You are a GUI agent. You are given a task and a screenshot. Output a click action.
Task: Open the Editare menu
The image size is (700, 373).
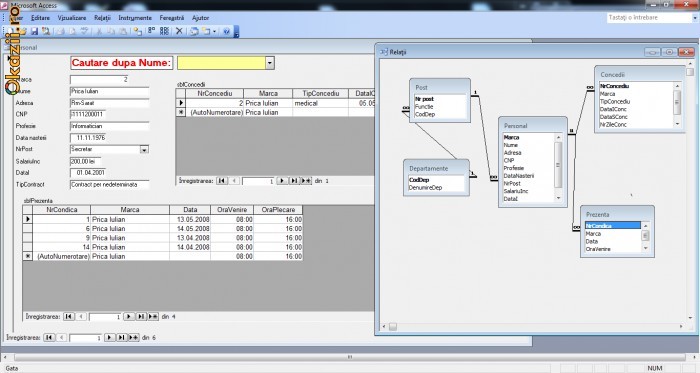40,18
